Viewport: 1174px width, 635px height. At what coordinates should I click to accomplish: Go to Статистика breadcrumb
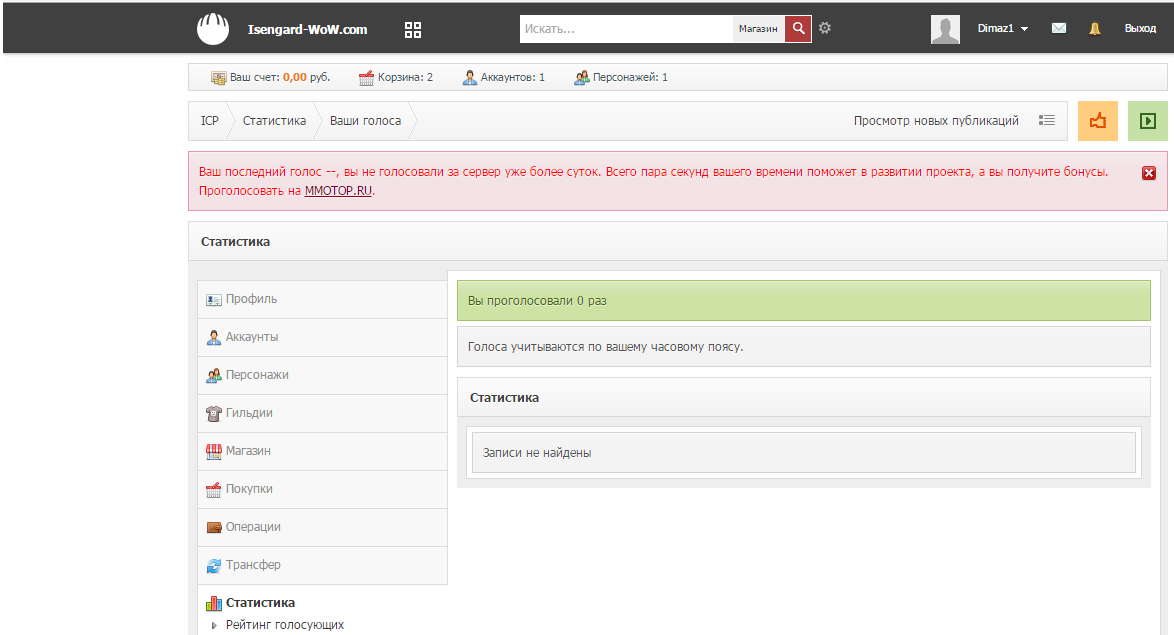pos(274,121)
